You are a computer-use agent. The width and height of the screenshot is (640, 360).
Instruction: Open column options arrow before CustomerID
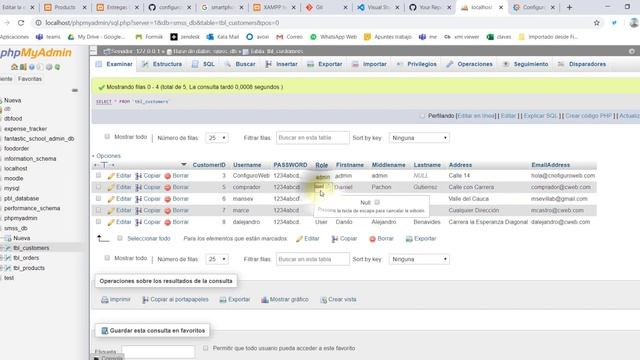coord(184,165)
